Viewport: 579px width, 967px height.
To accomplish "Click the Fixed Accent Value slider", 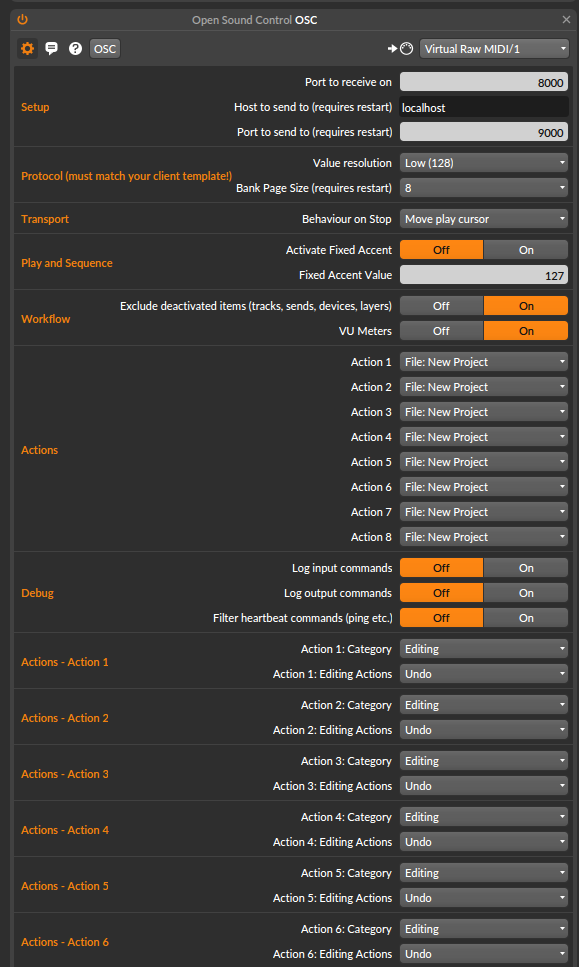I will (484, 274).
